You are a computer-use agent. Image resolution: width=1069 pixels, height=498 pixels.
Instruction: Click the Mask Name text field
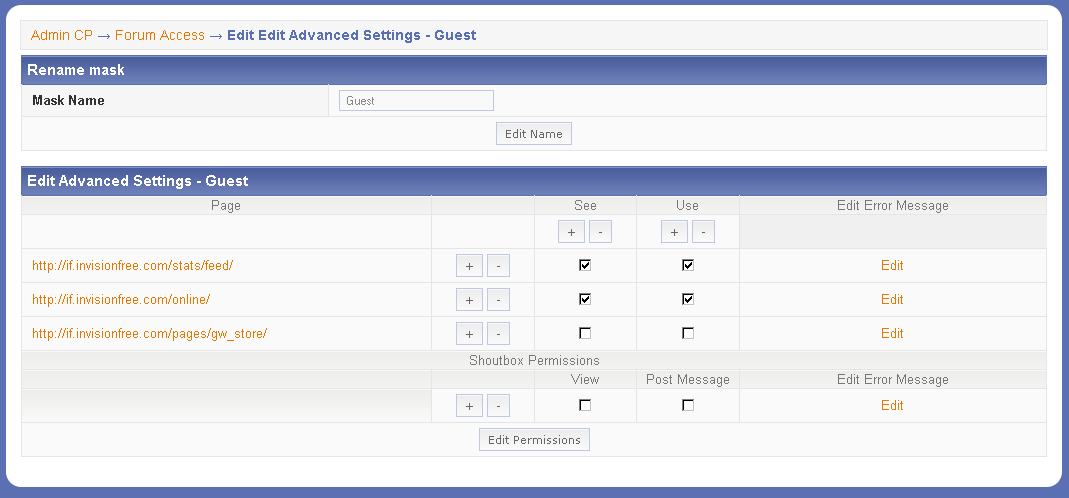coord(416,101)
